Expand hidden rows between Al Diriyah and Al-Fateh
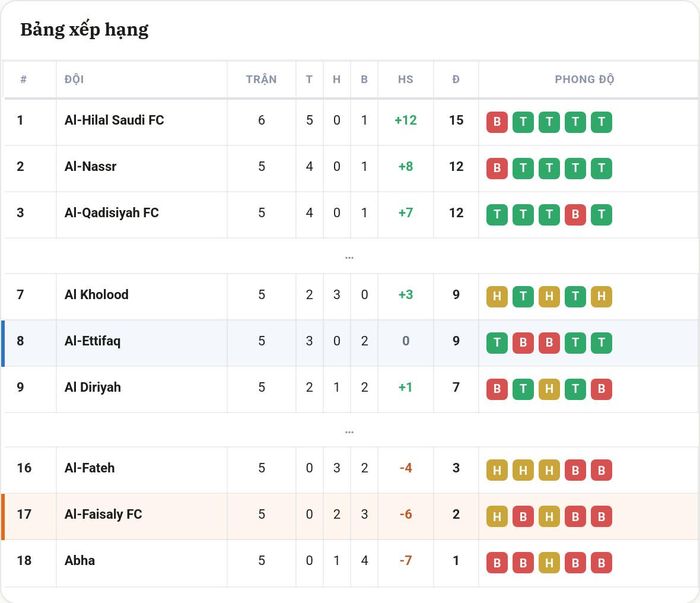 [350, 432]
